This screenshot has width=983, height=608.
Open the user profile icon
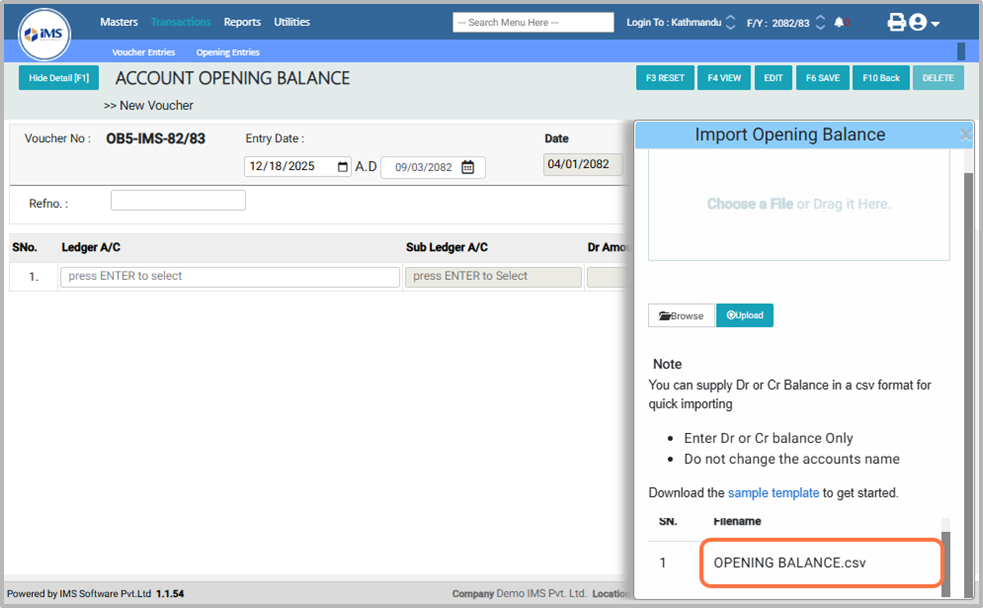[917, 22]
